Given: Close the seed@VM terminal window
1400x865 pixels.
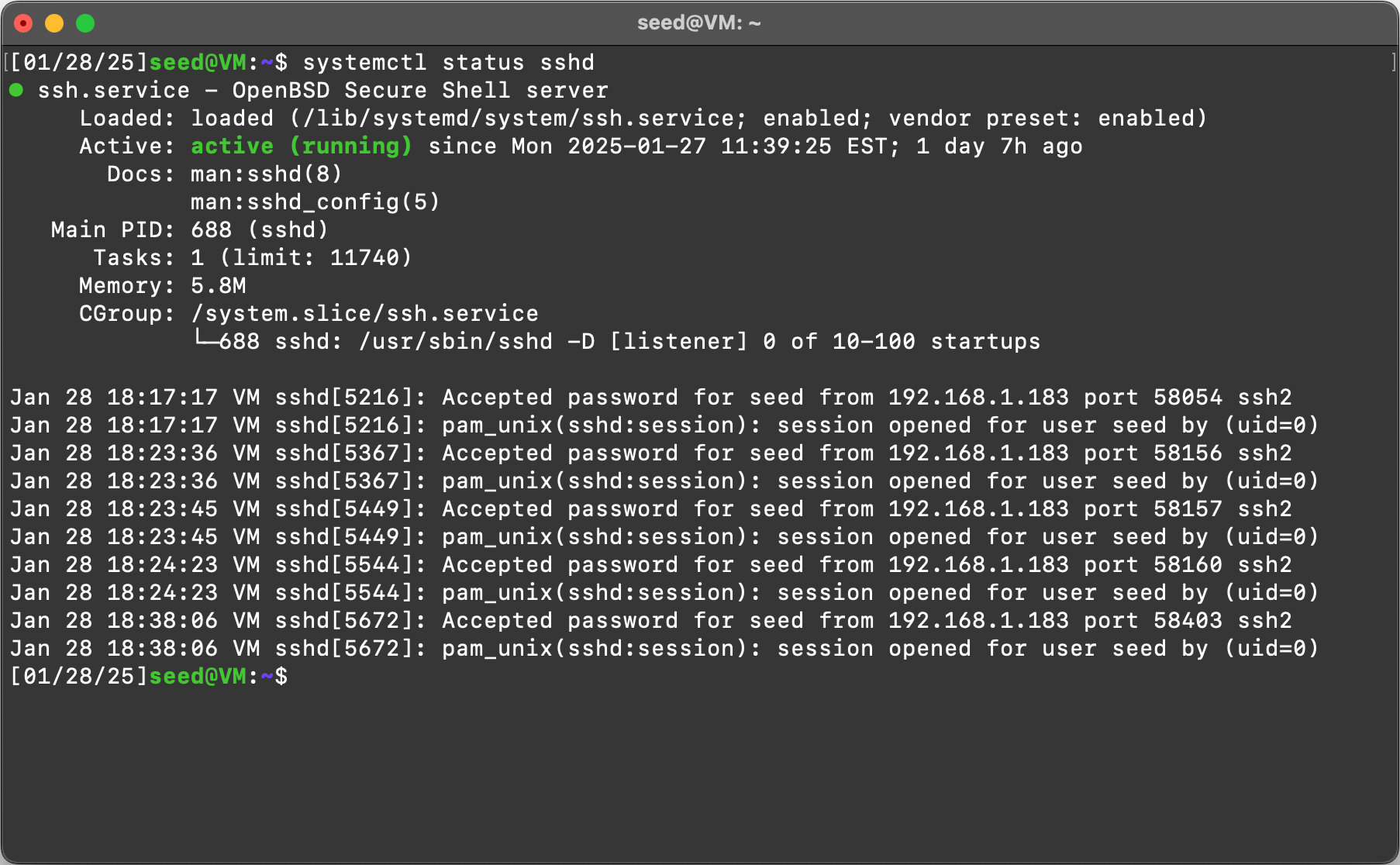Looking at the screenshot, I should pos(23,23).
